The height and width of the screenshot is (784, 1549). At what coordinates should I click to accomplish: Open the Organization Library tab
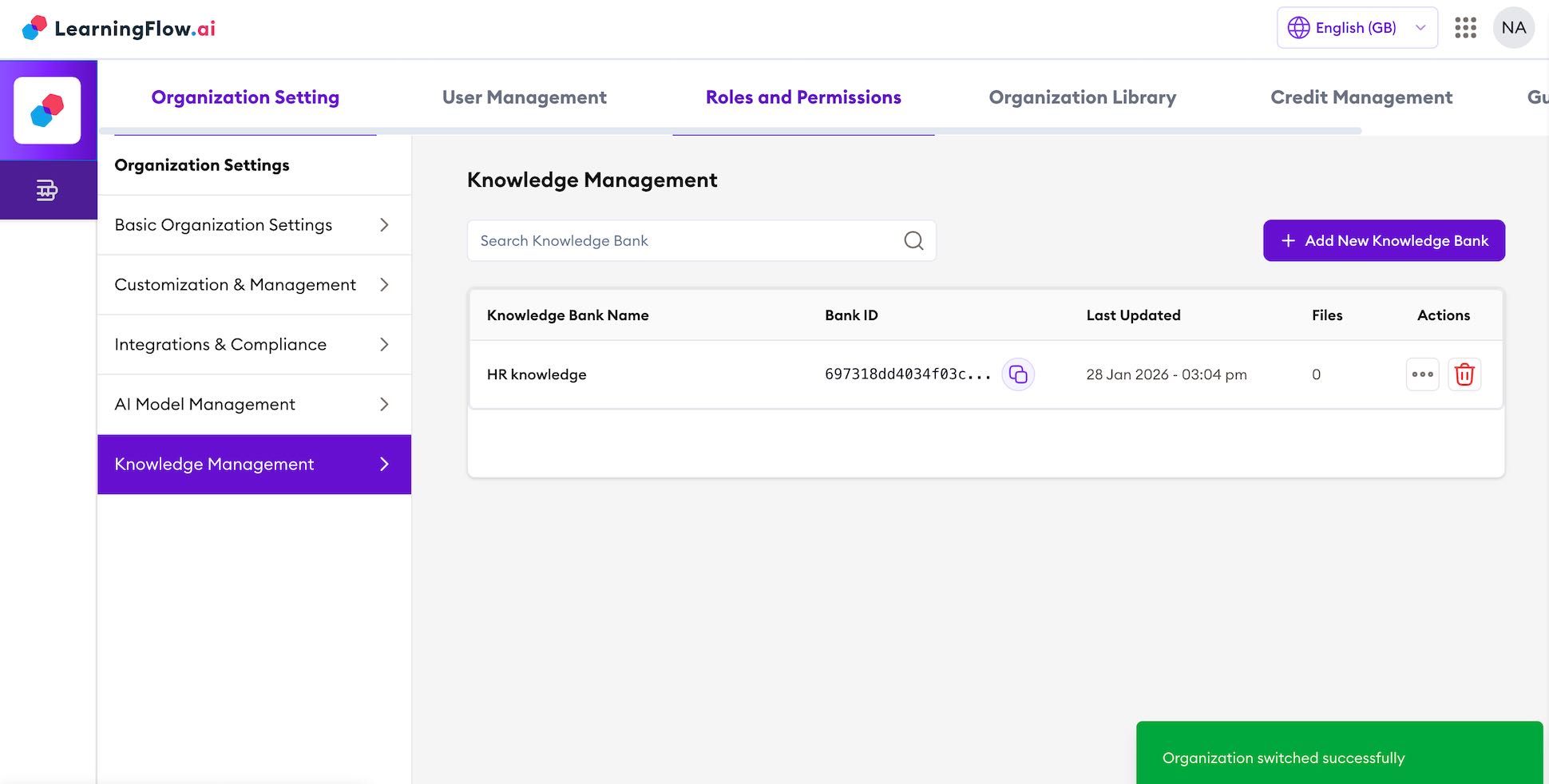point(1082,97)
